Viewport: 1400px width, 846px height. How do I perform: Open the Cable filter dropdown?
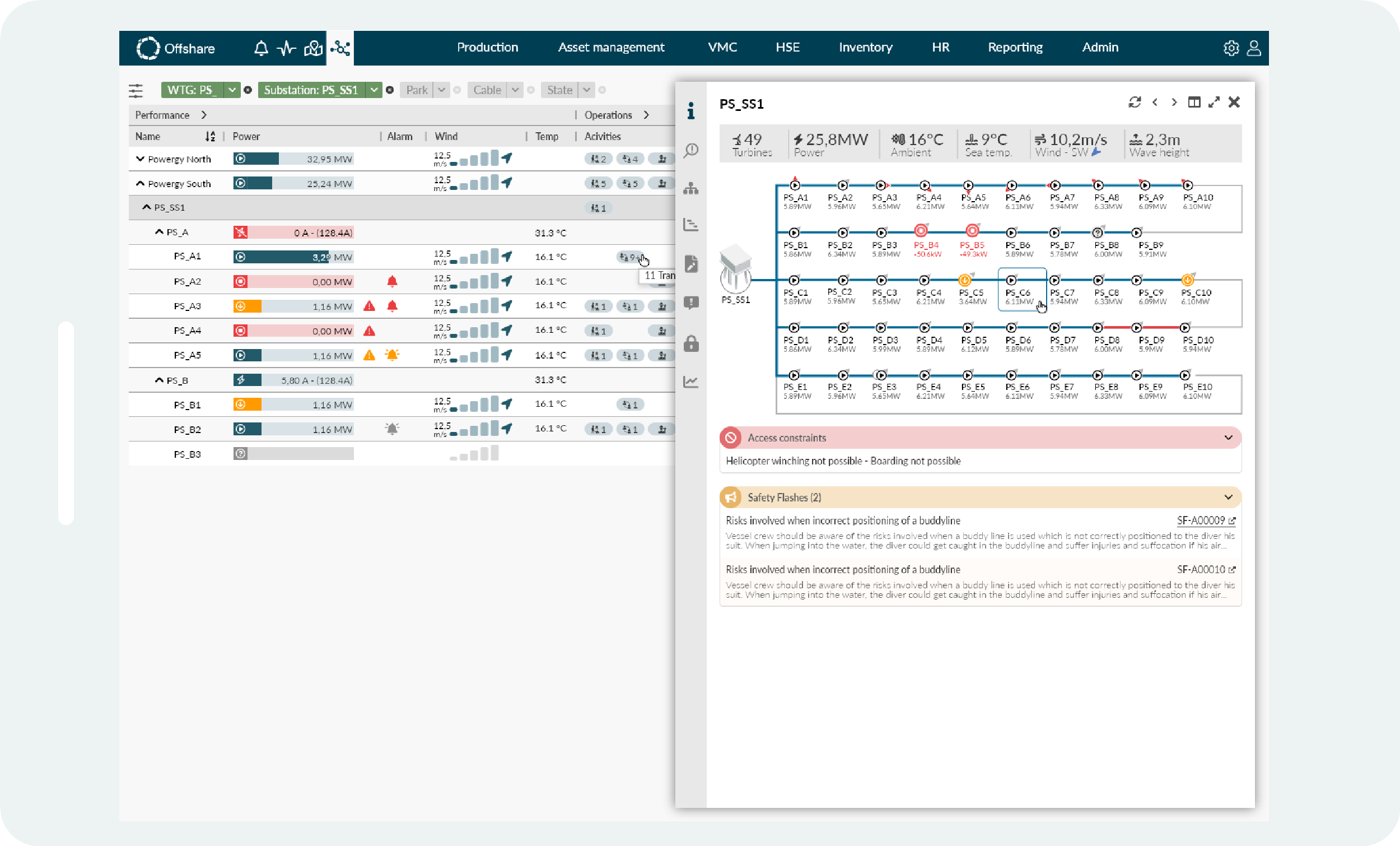click(515, 90)
